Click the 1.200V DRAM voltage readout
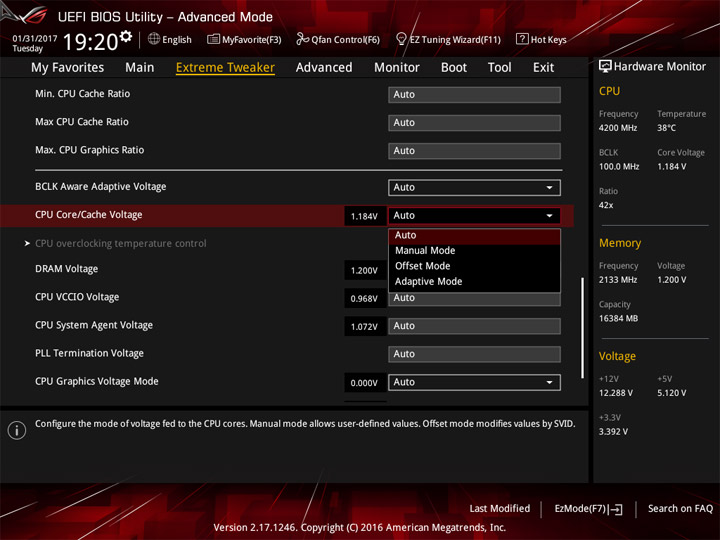The height and width of the screenshot is (540, 720). coord(365,270)
